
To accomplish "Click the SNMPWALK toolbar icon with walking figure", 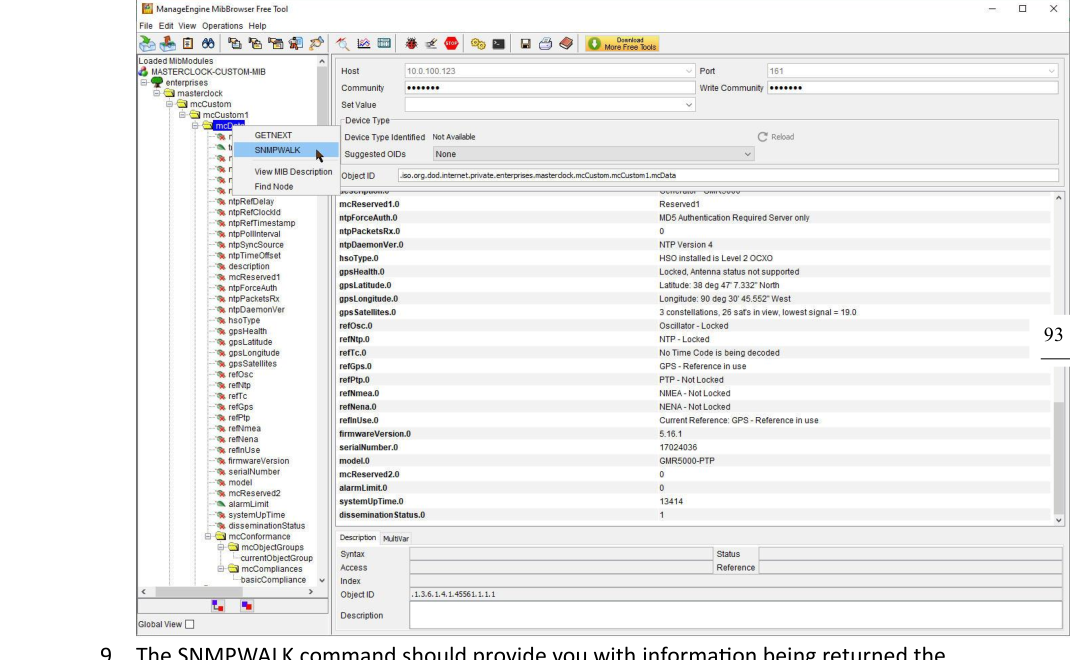I will 295,44.
